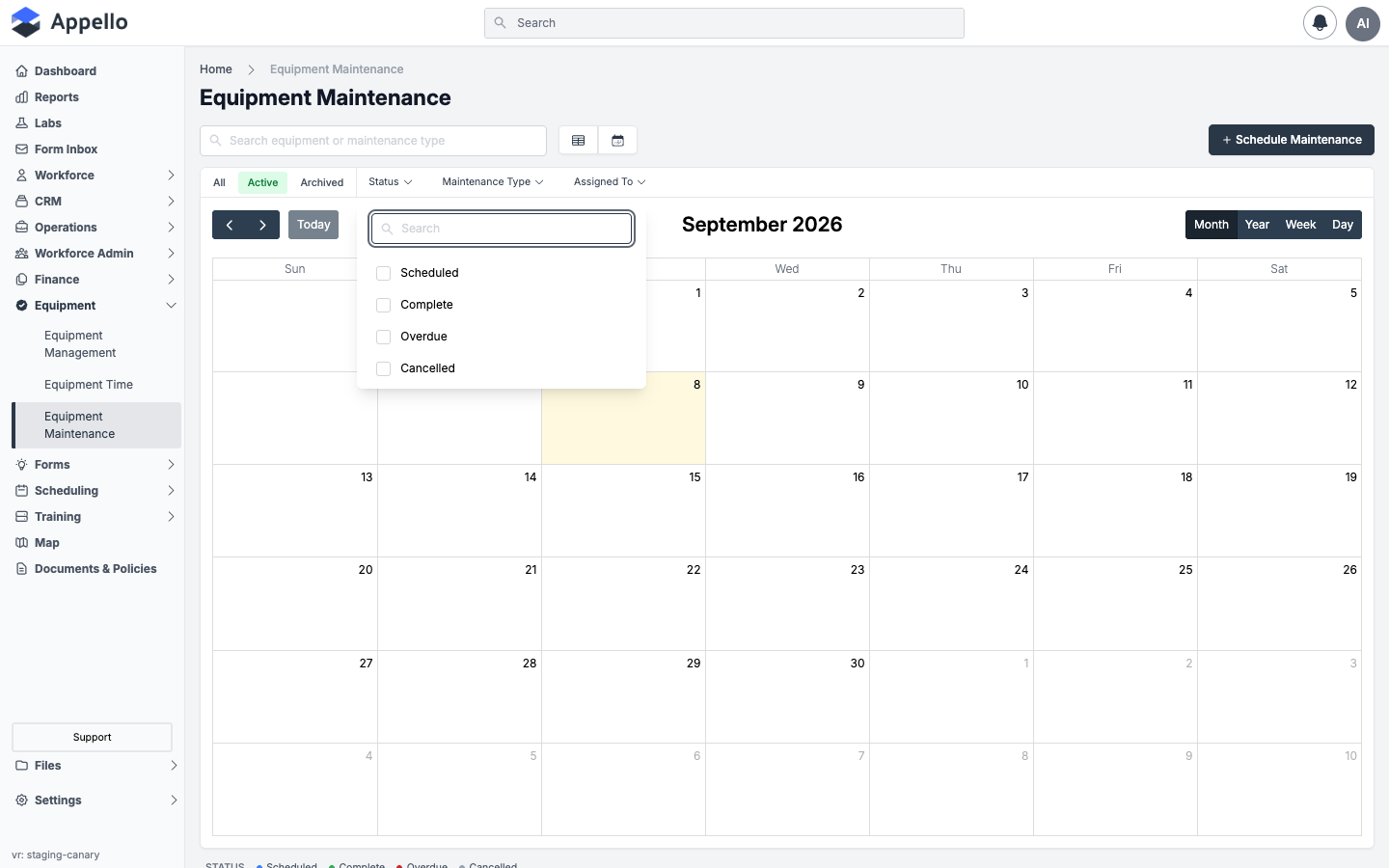1389x868 pixels.
Task: Open Equipment Time in sidebar
Action: click(x=89, y=385)
